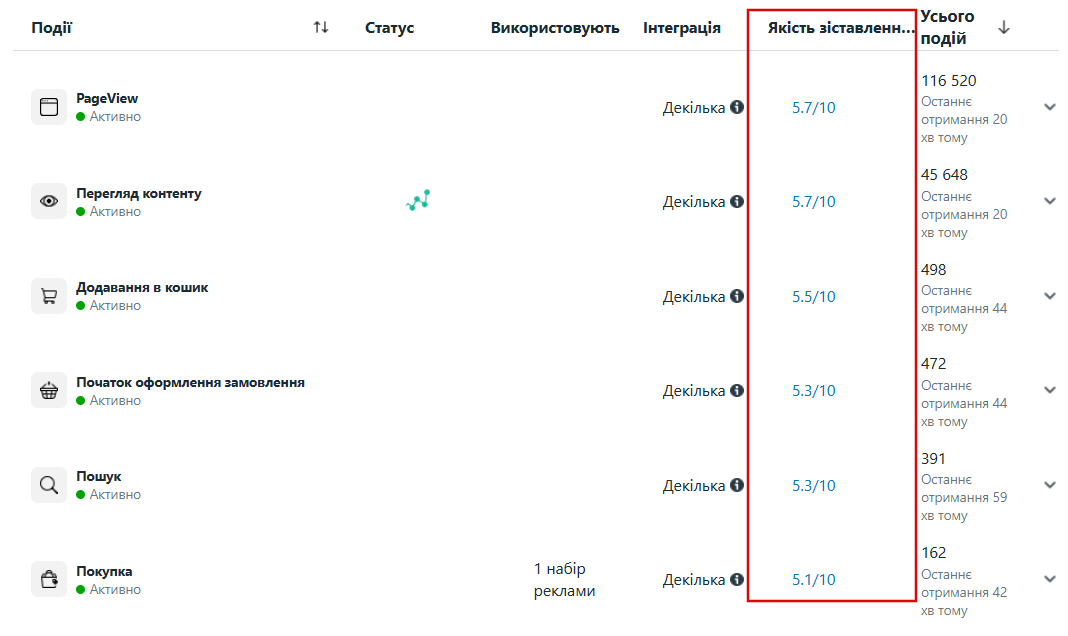Expand the PageView row chevron
The height and width of the screenshot is (636, 1068).
point(1050,107)
